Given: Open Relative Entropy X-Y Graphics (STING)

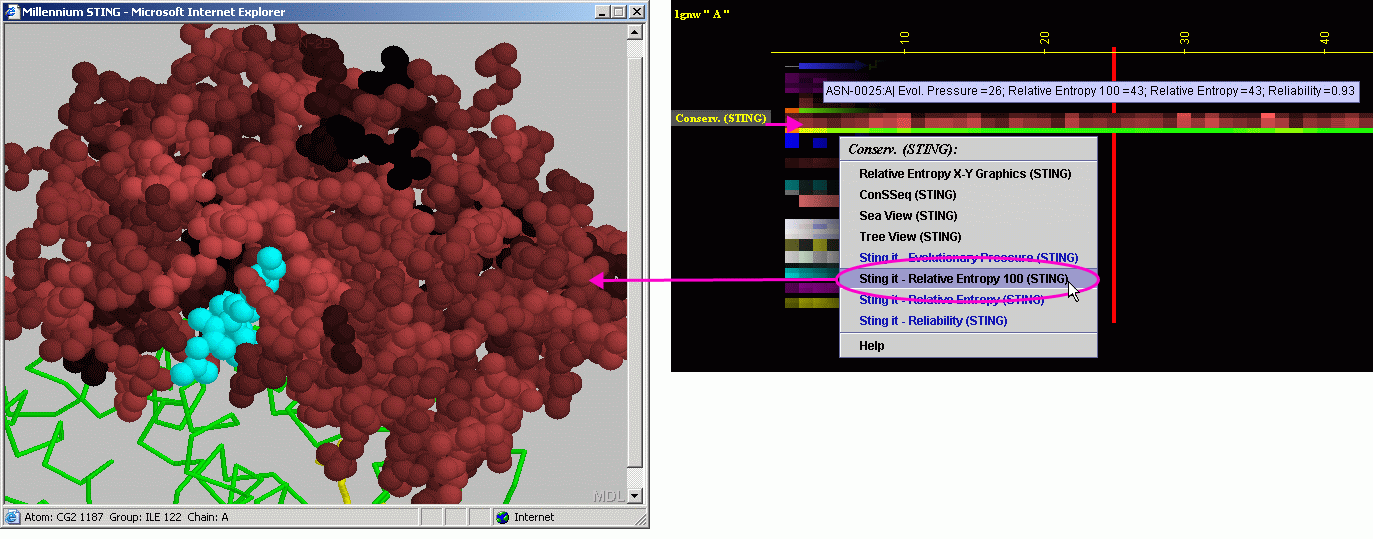Looking at the screenshot, I should [x=965, y=174].
